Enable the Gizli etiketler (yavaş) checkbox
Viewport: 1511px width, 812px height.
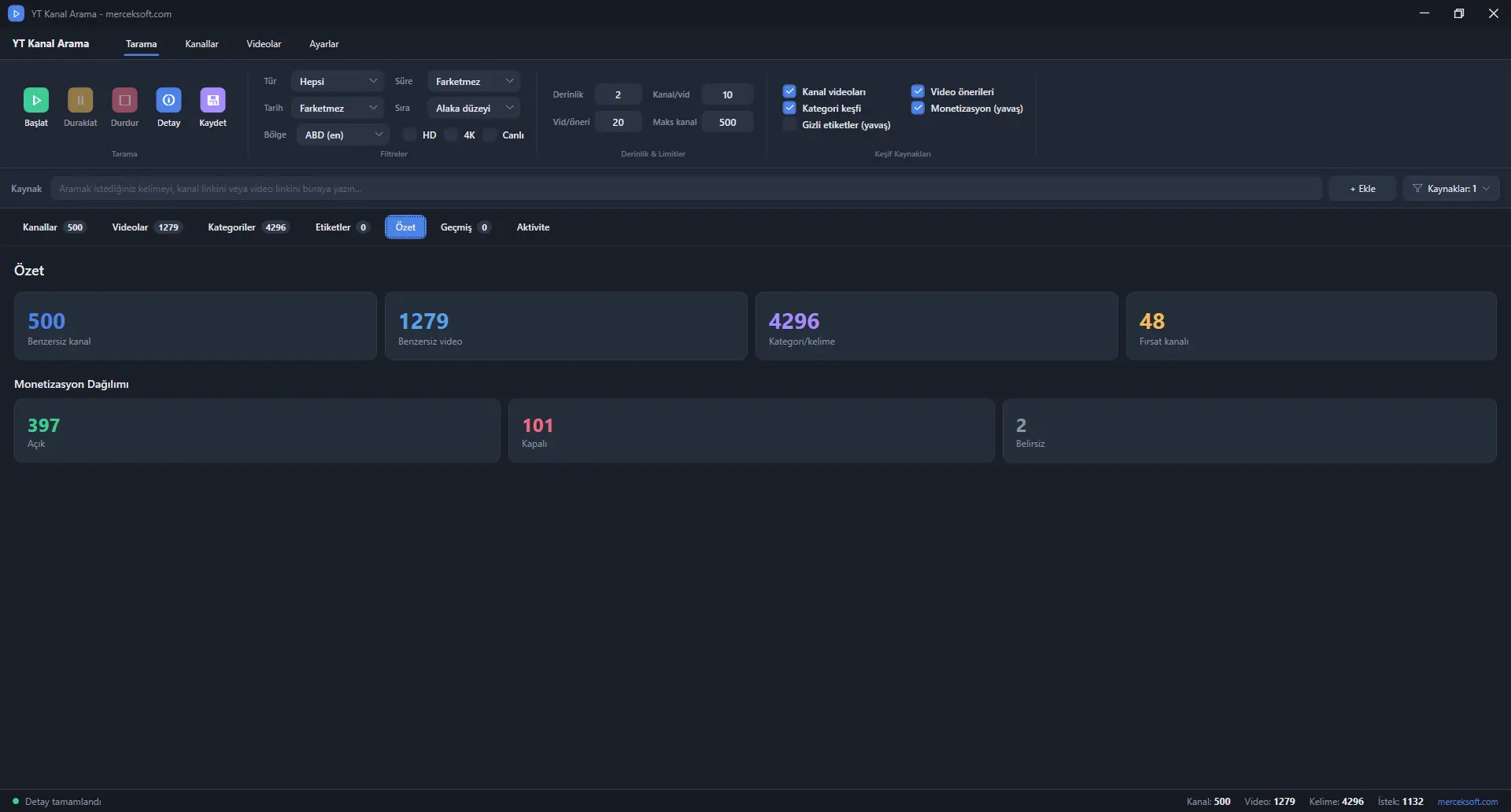pos(789,124)
